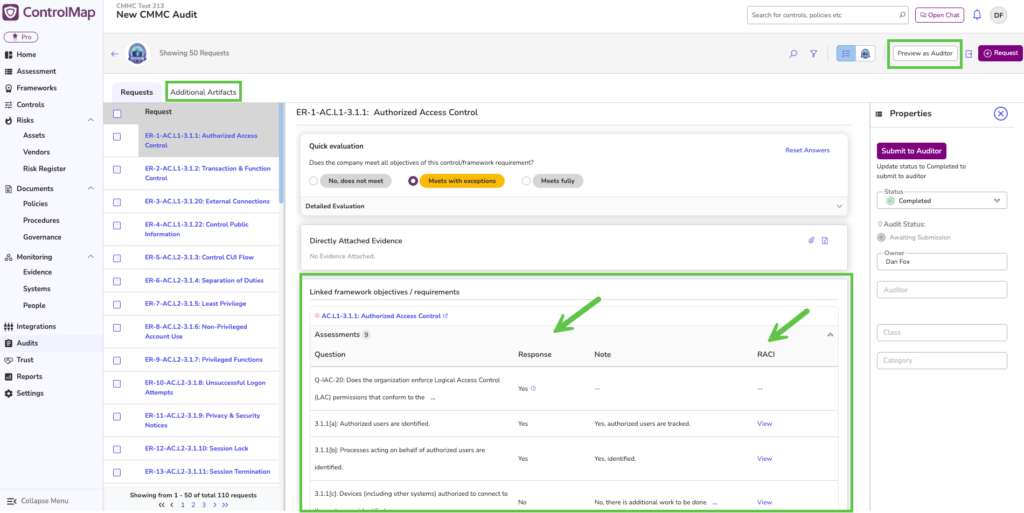
Task: Click the export icon beside Preview as Auditor
Action: (968, 54)
